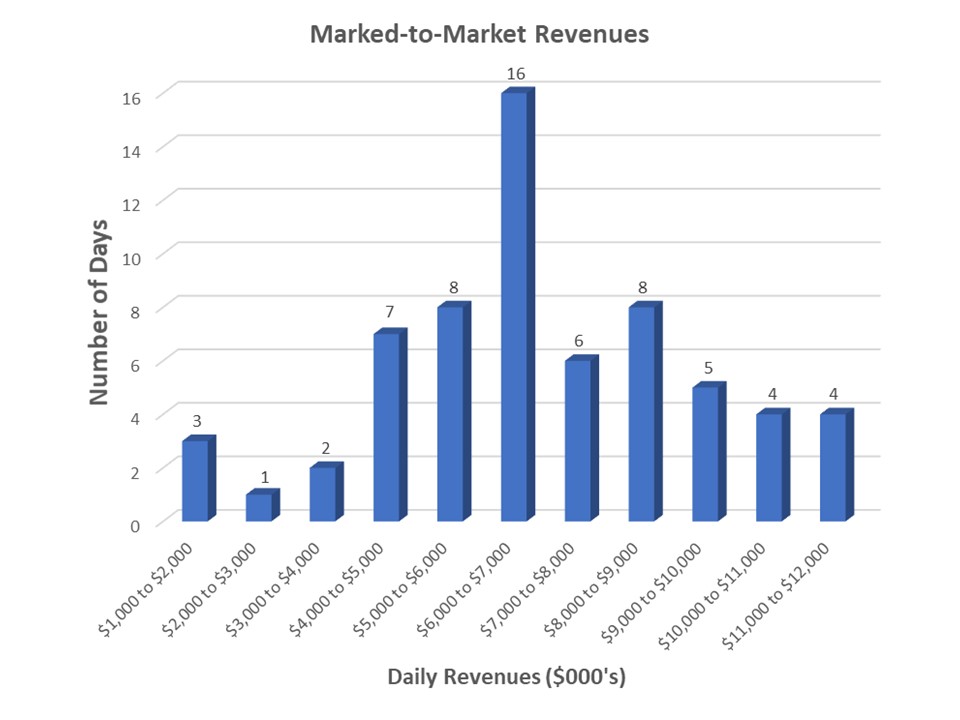Click the "Marked-to-Market Revenues" chart title
960x720 pixels.
479,34
